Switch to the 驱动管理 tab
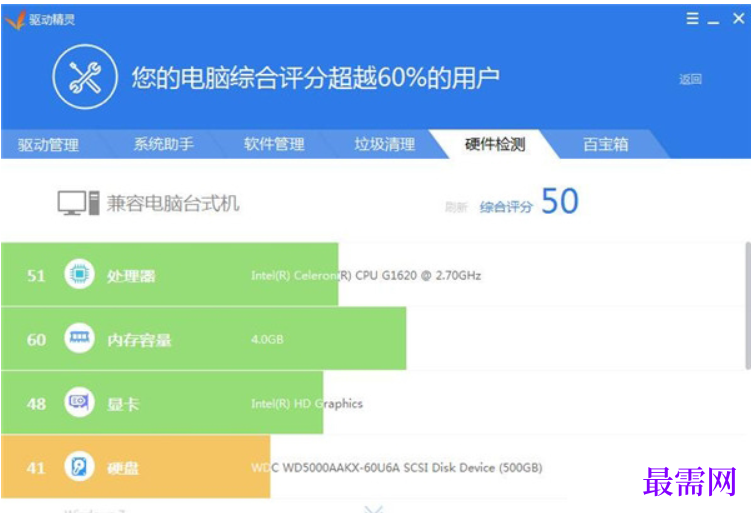Viewport: 755px width, 513px height. (48, 145)
